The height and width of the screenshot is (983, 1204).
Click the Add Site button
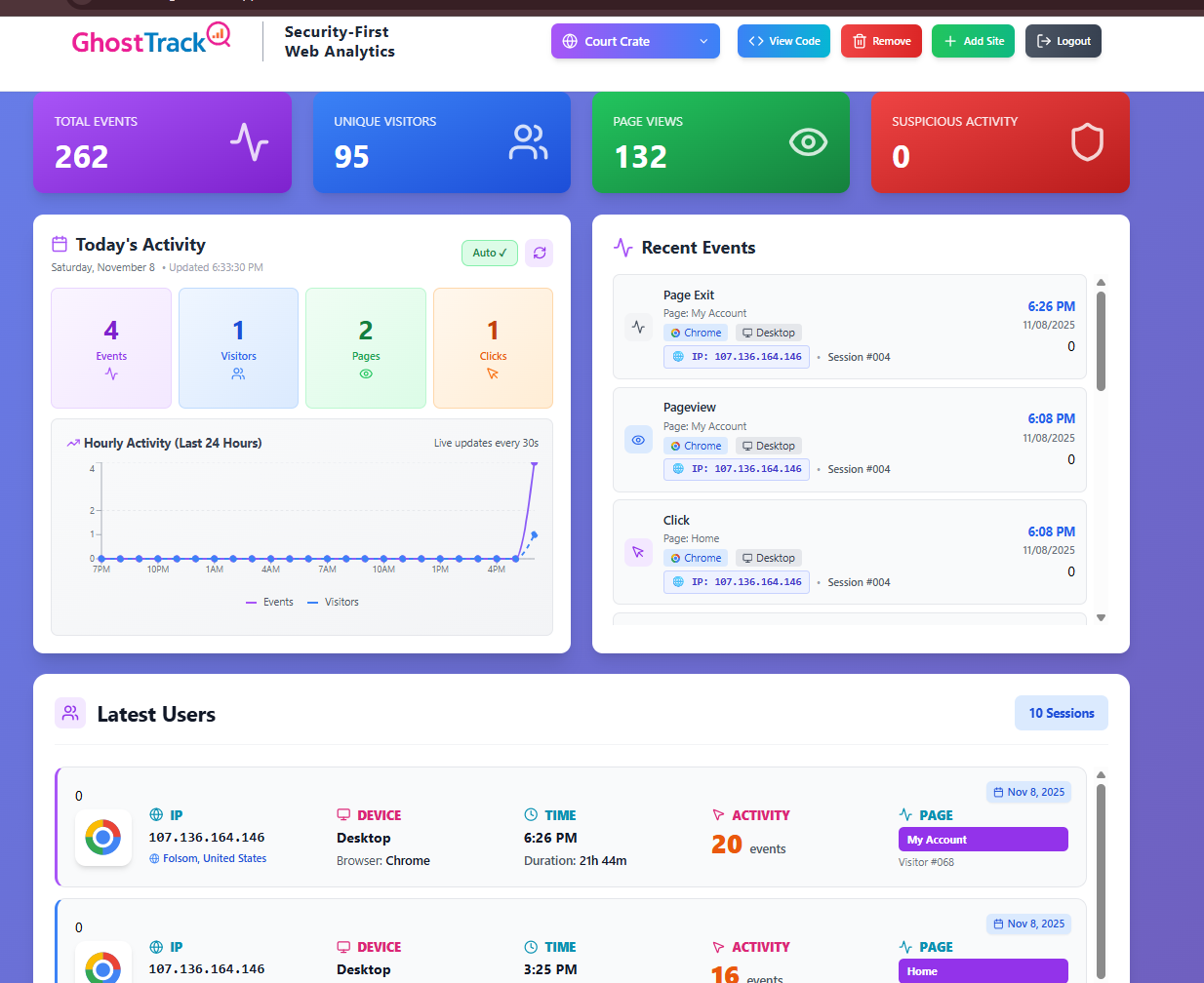973,41
